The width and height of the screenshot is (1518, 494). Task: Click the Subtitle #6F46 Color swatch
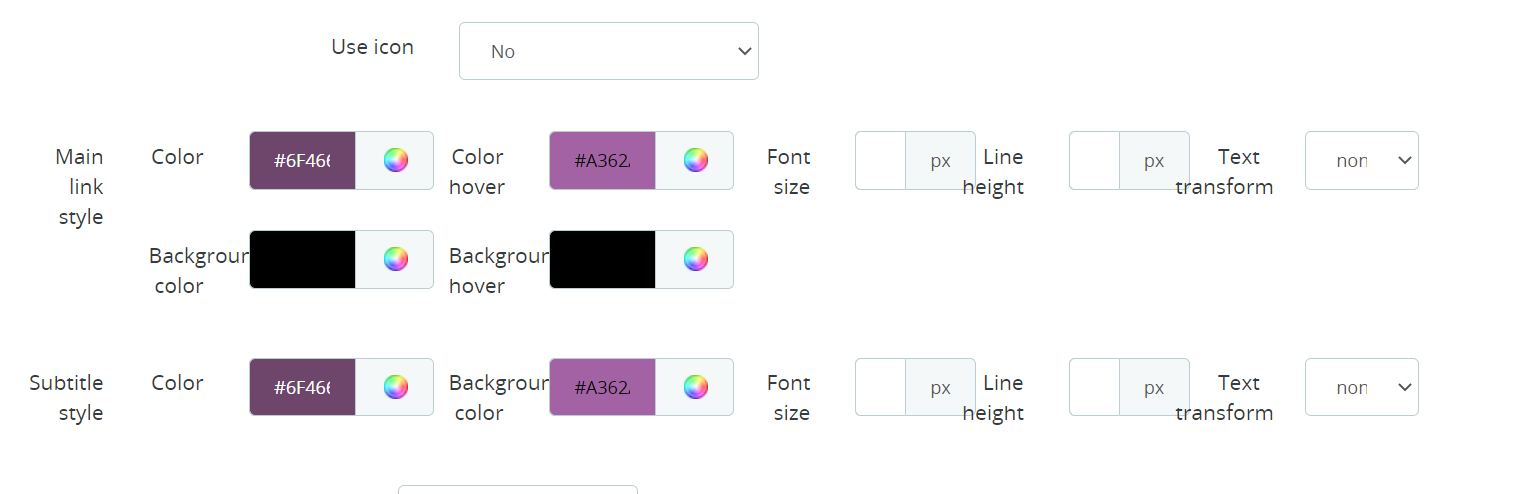click(x=303, y=387)
